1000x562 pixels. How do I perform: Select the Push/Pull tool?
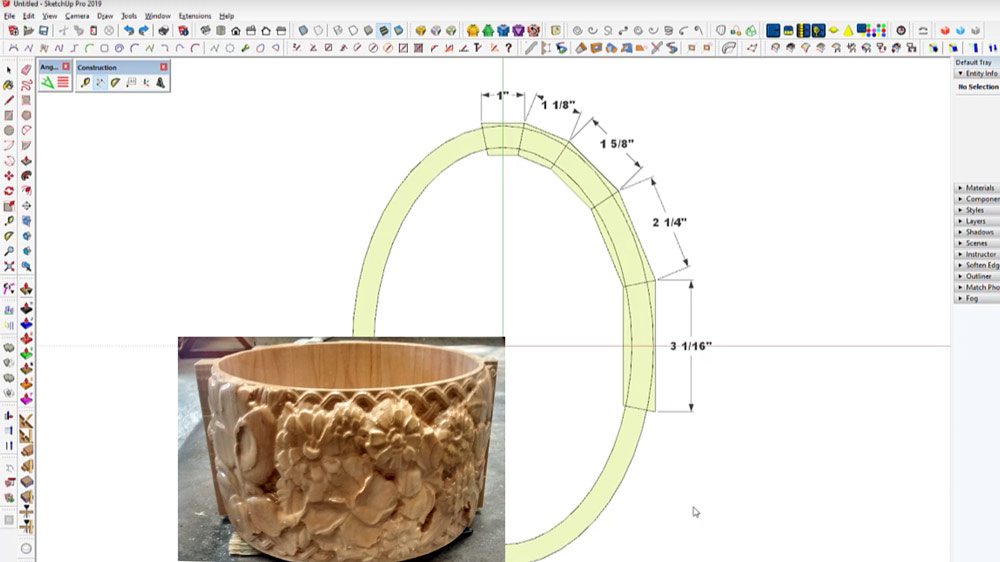click(x=26, y=161)
